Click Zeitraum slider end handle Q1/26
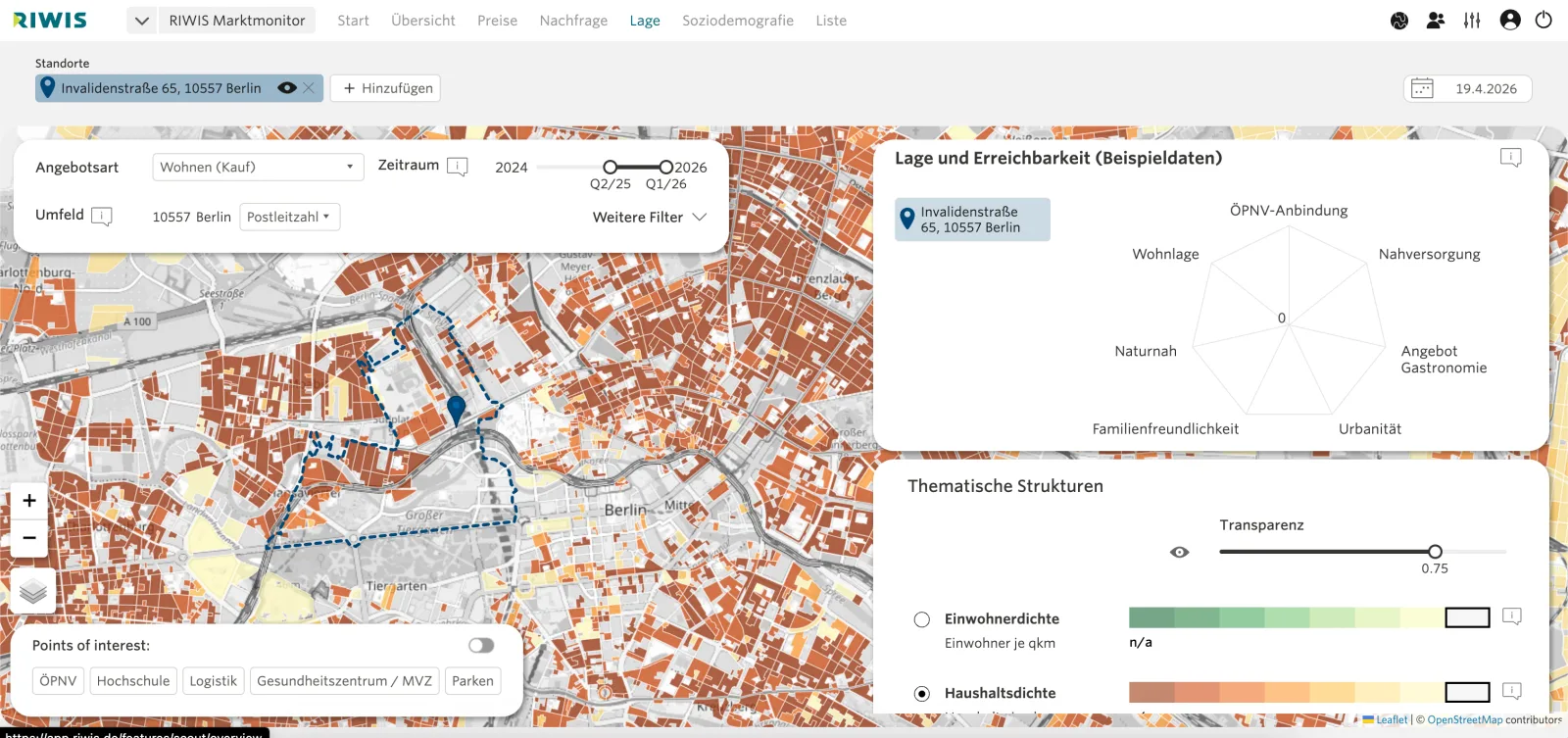The width and height of the screenshot is (1568, 738). pyautogui.click(x=666, y=167)
